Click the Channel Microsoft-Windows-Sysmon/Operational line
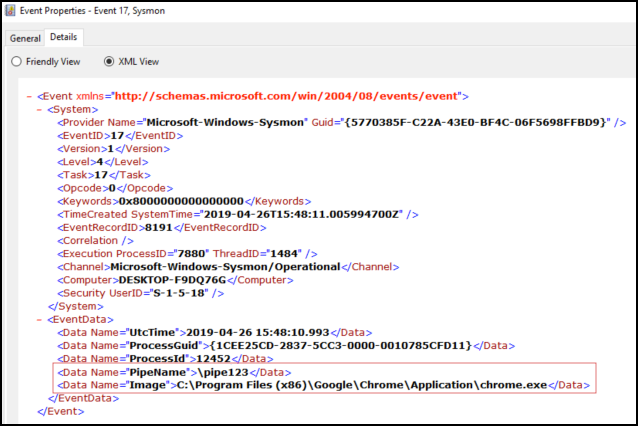Screen dimensions: 638x426 pyautogui.click(x=228, y=267)
